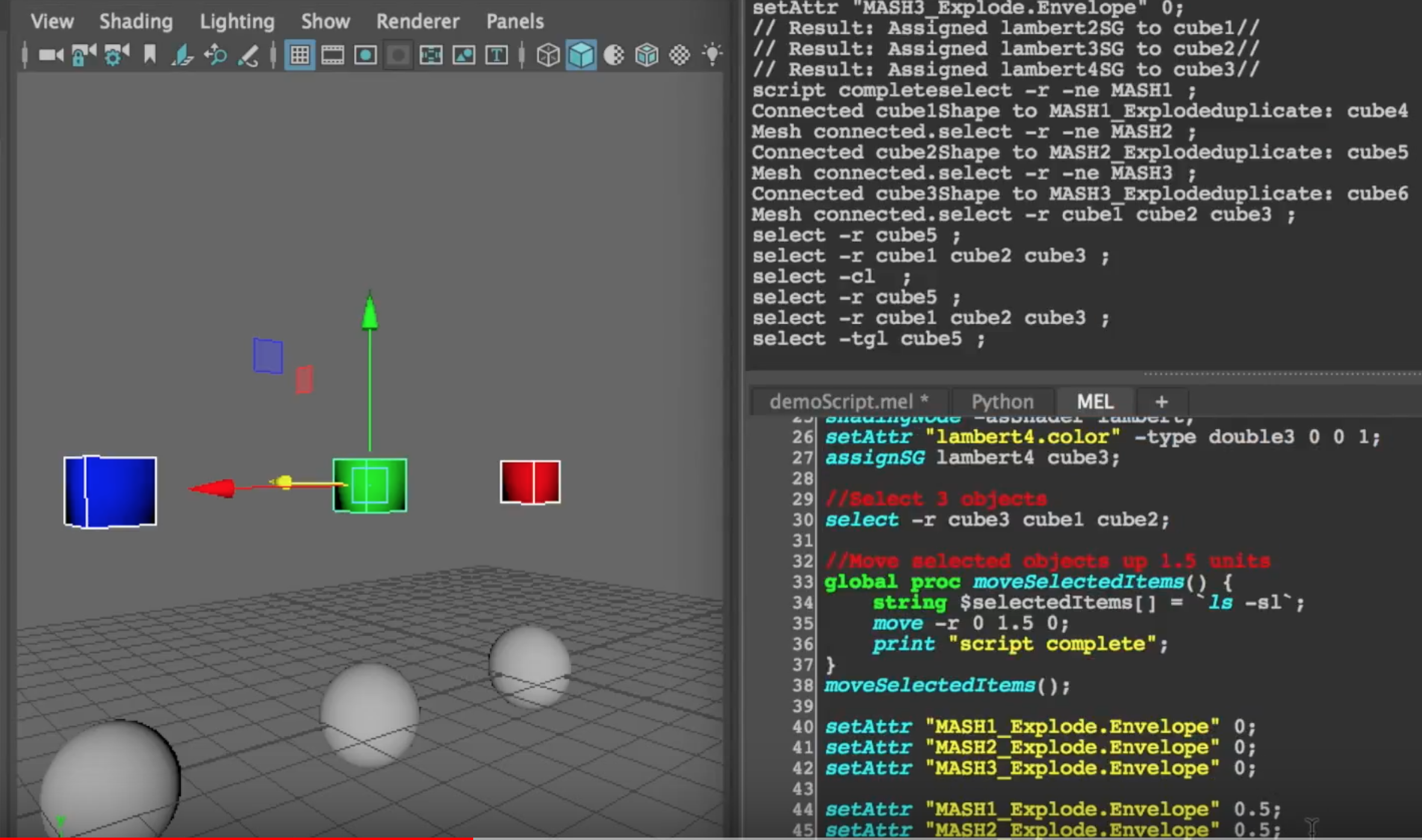Image resolution: width=1422 pixels, height=840 pixels.
Task: Click the Smooth Shade All cube icon
Action: (x=581, y=55)
